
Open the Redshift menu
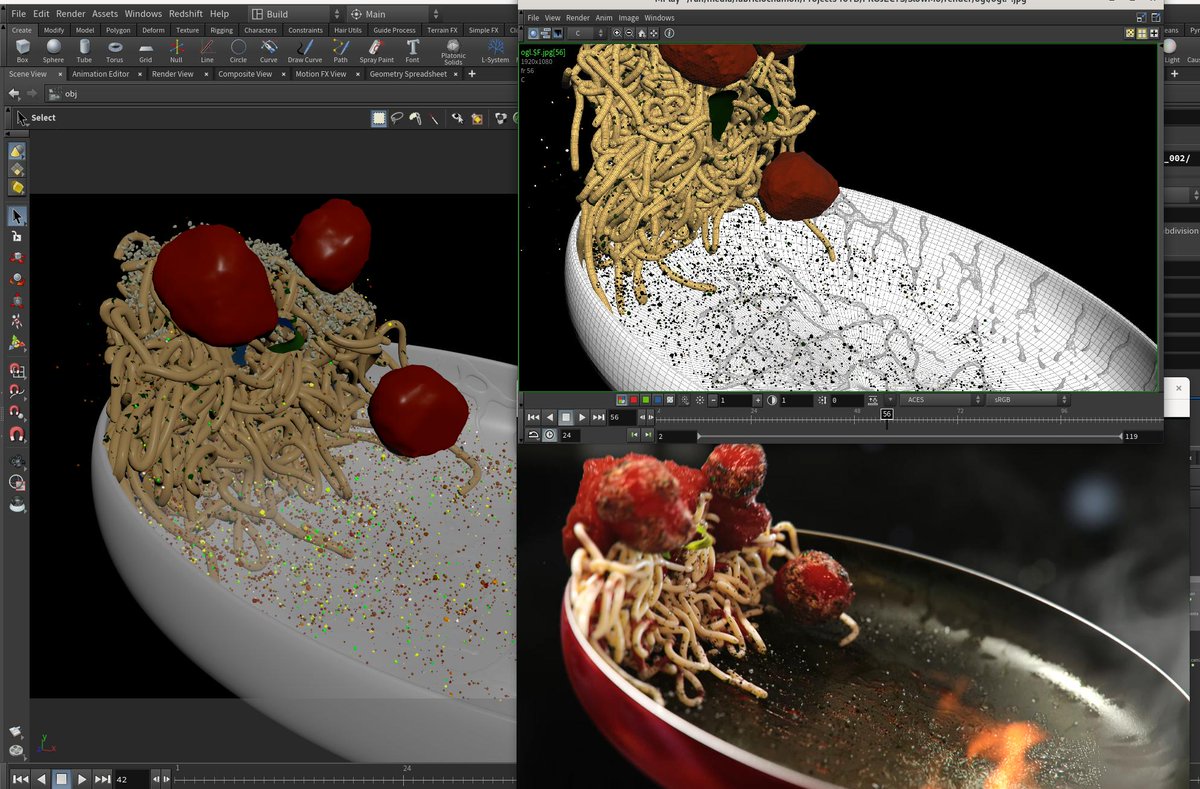coord(185,14)
